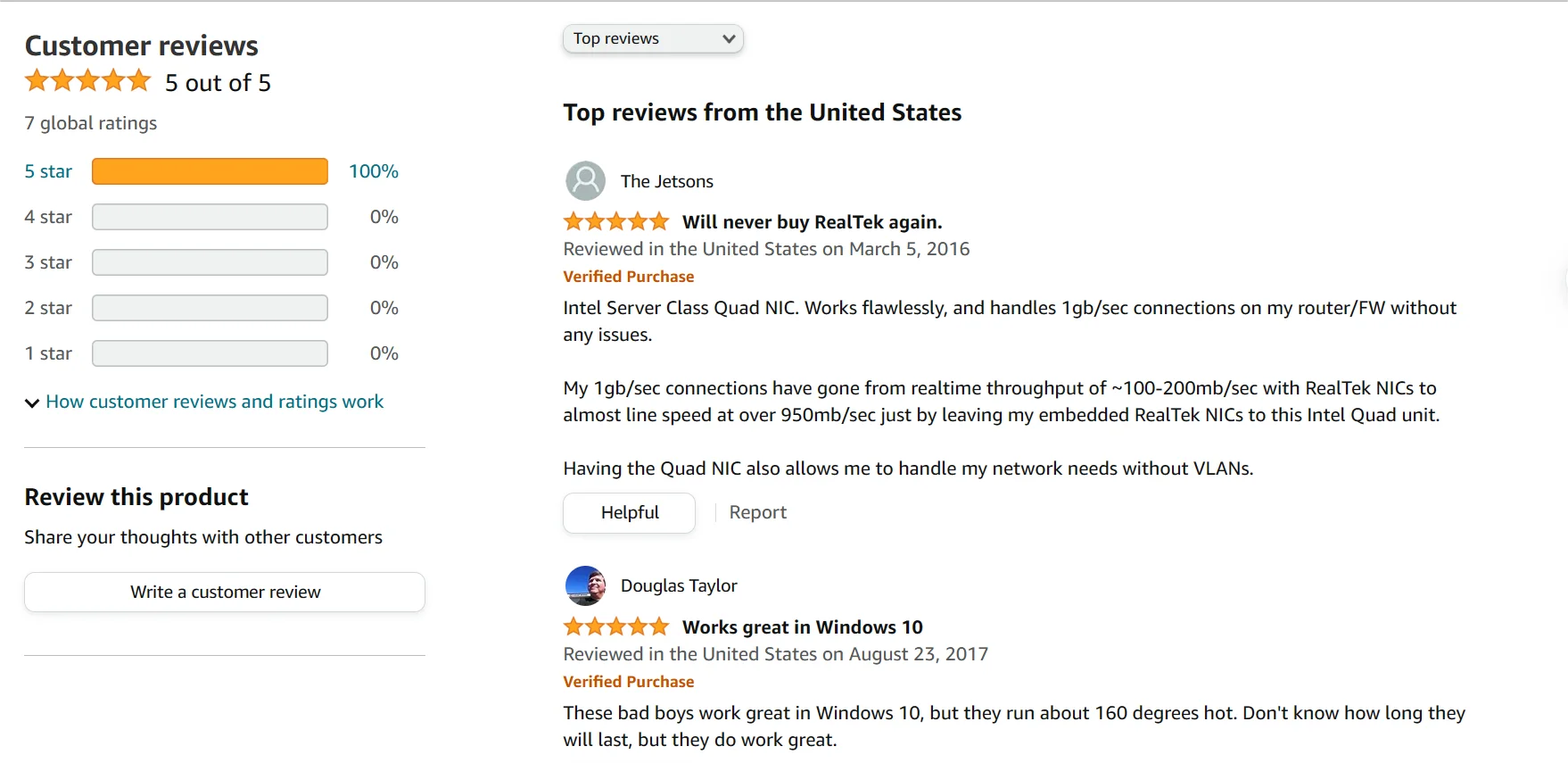1568x763 pixels.
Task: Select the 4 star rating bar
Action: [210, 217]
